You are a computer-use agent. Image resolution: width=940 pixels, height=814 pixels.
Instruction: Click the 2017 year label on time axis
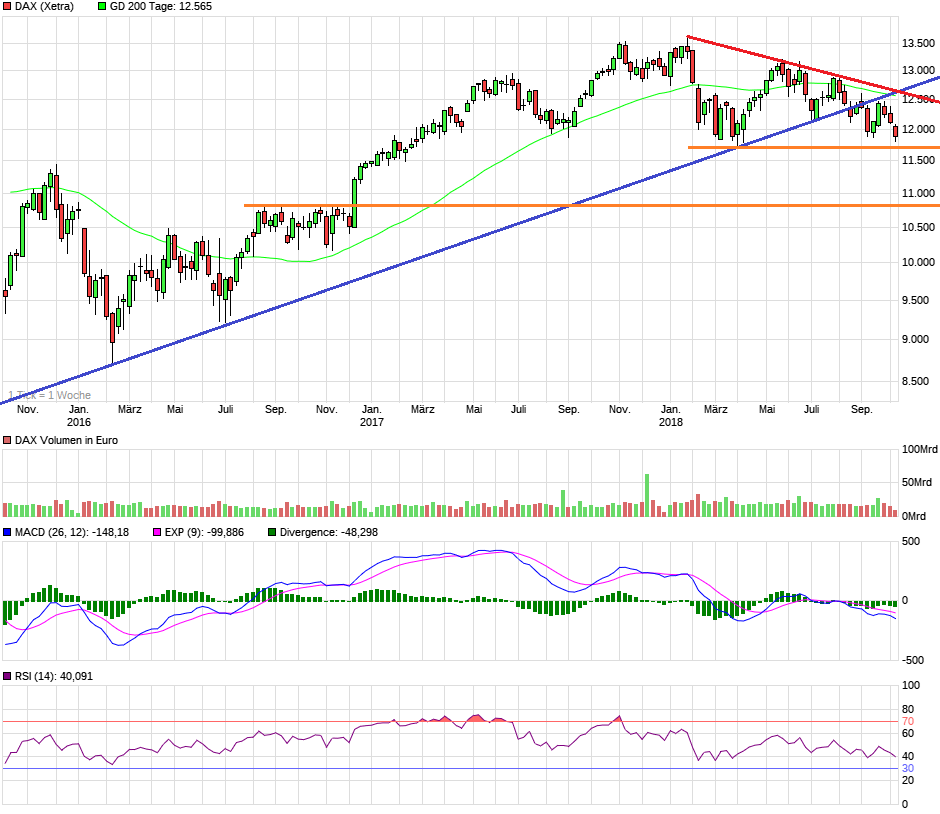[x=372, y=422]
